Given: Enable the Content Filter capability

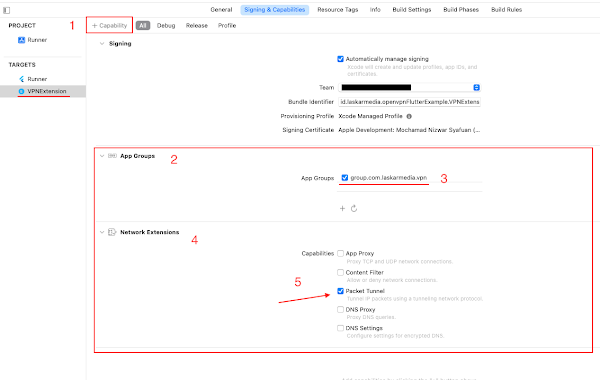Looking at the screenshot, I should click(x=340, y=272).
